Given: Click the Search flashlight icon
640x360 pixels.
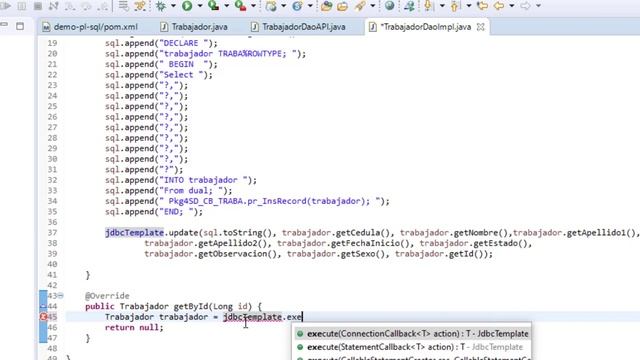Looking at the screenshot, I should [x=360, y=6].
